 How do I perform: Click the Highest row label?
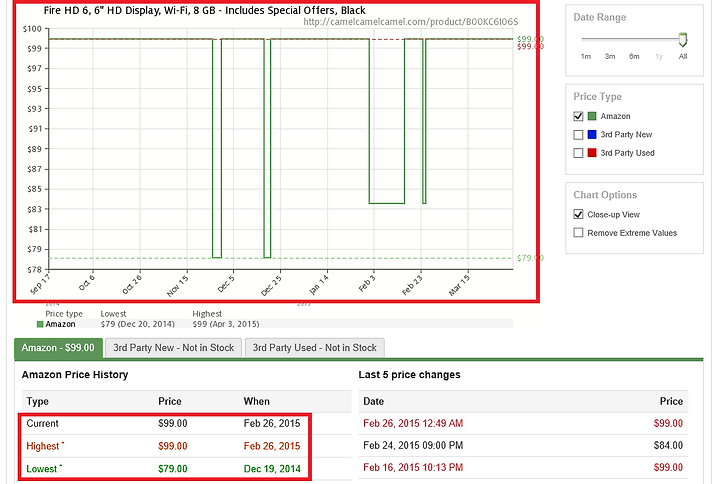(45, 446)
